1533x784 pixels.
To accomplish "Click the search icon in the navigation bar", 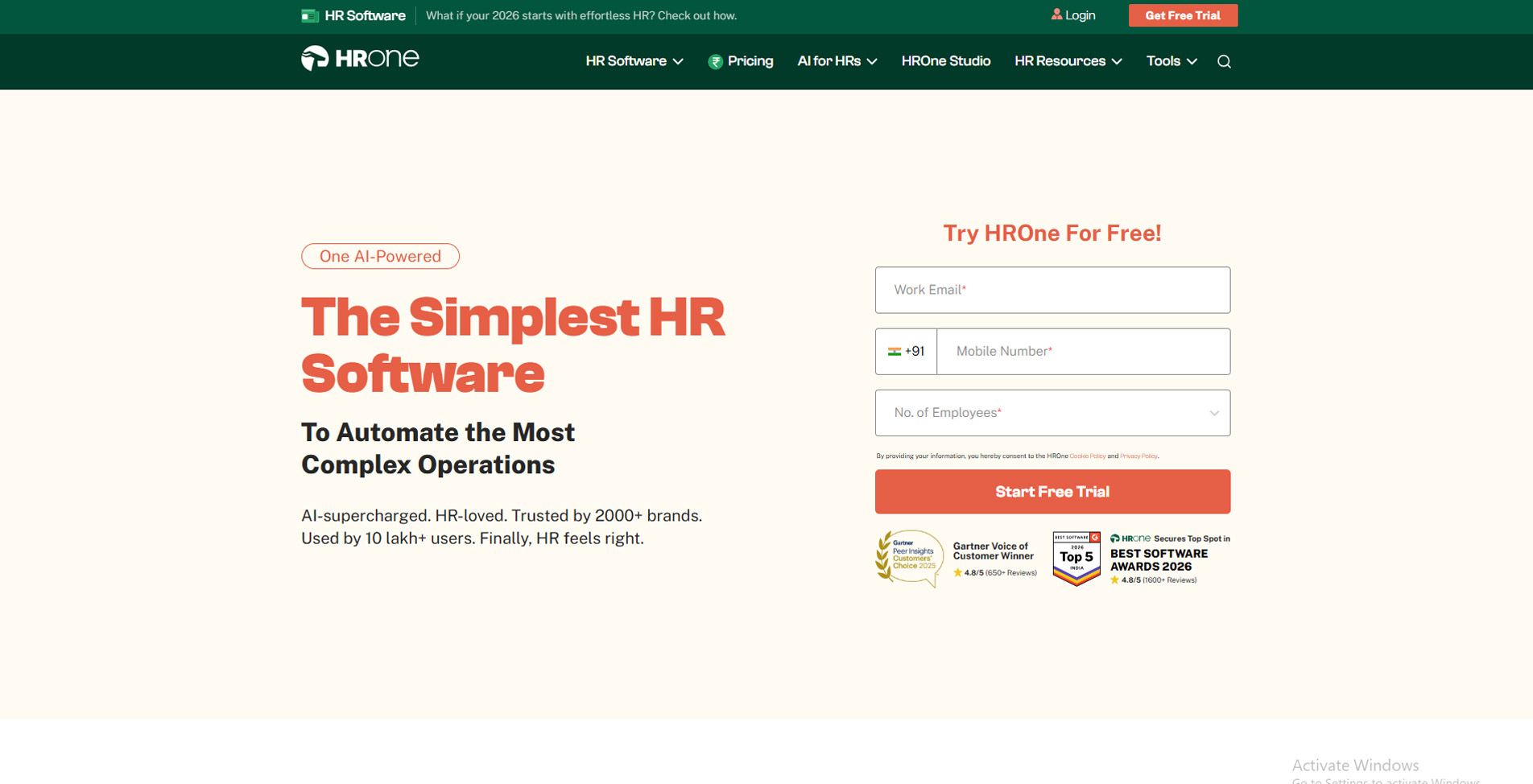I will 1224,61.
